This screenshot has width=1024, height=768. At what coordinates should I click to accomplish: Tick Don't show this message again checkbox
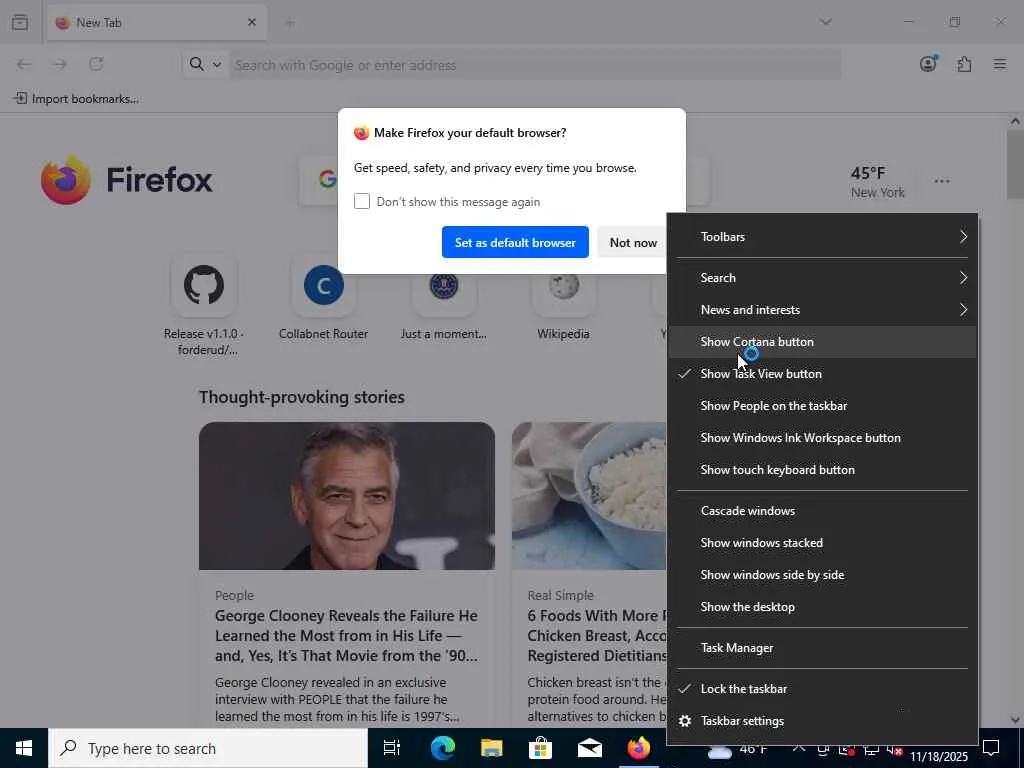[362, 201]
